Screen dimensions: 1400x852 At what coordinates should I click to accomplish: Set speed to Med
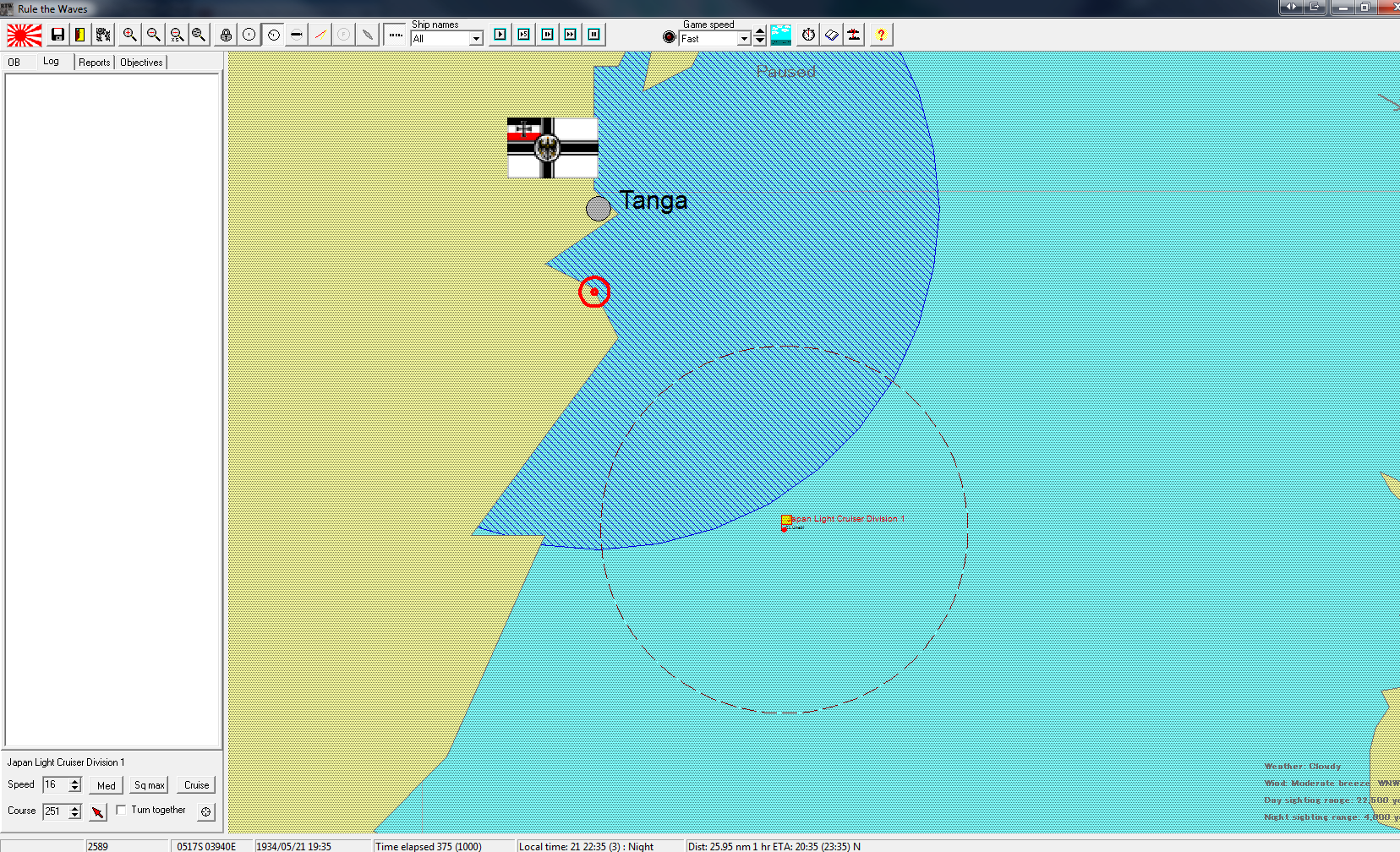(x=107, y=785)
